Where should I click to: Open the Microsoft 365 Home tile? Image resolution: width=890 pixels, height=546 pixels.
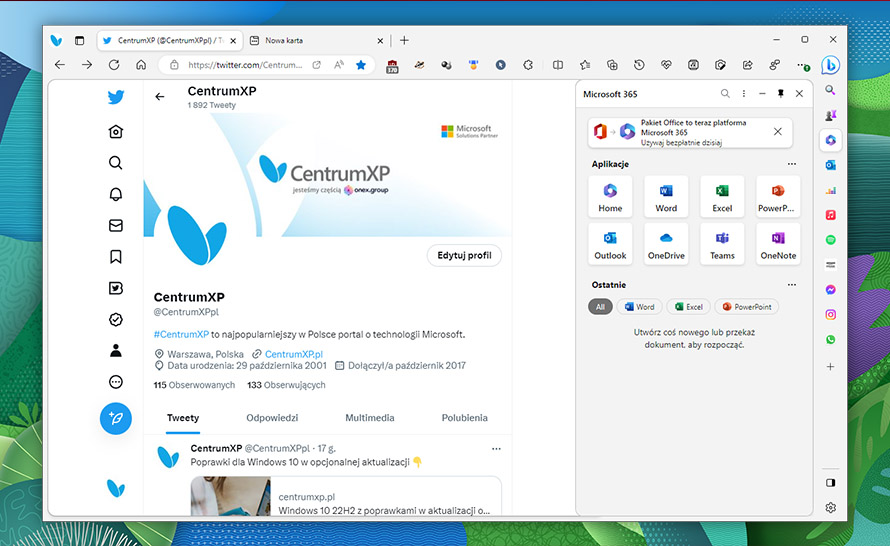pos(610,197)
